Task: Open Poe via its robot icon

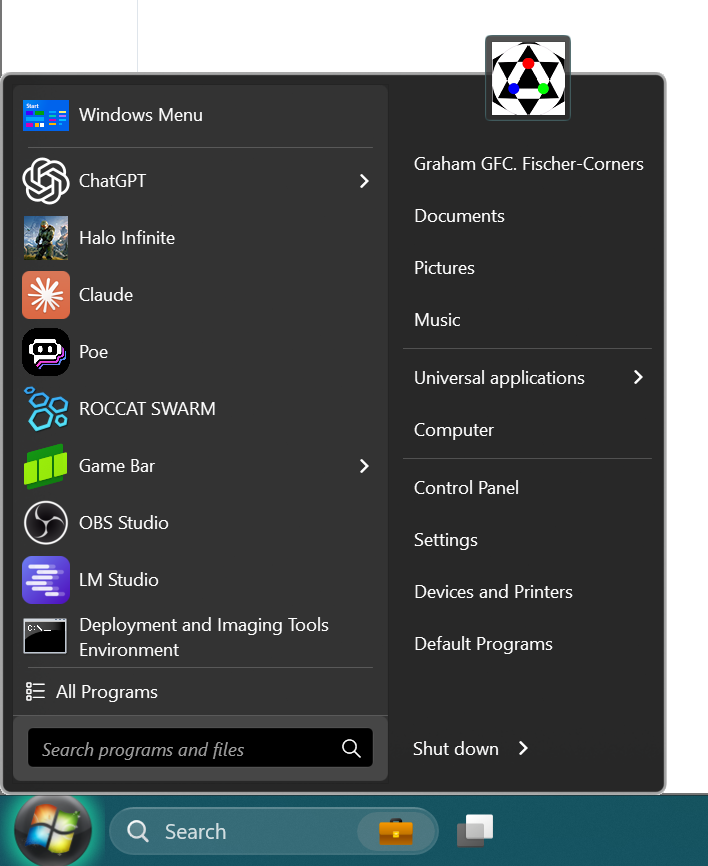Action: point(45,352)
